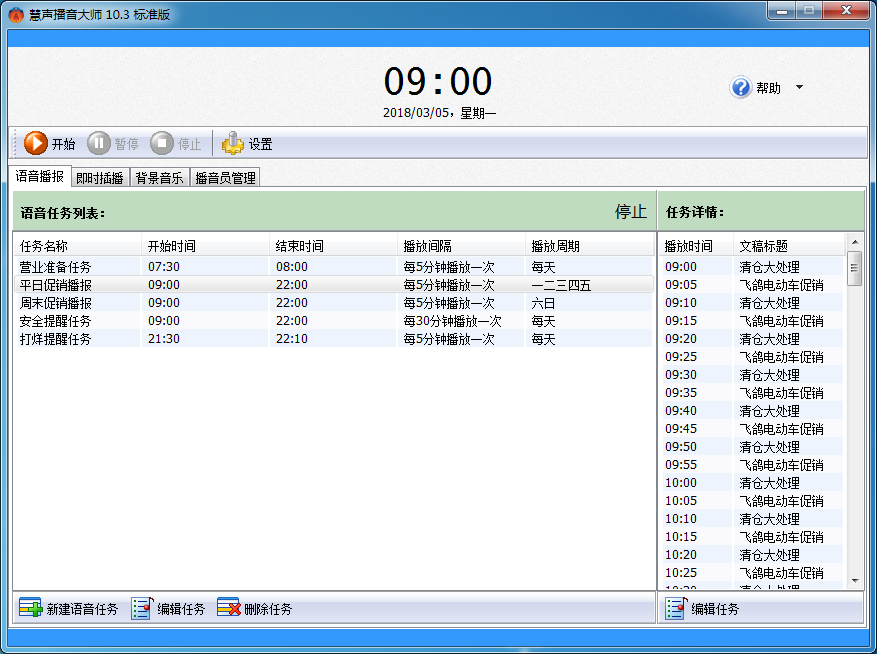Click the 停止 stop icon in toolbar
This screenshot has width=877, height=654.
click(162, 143)
